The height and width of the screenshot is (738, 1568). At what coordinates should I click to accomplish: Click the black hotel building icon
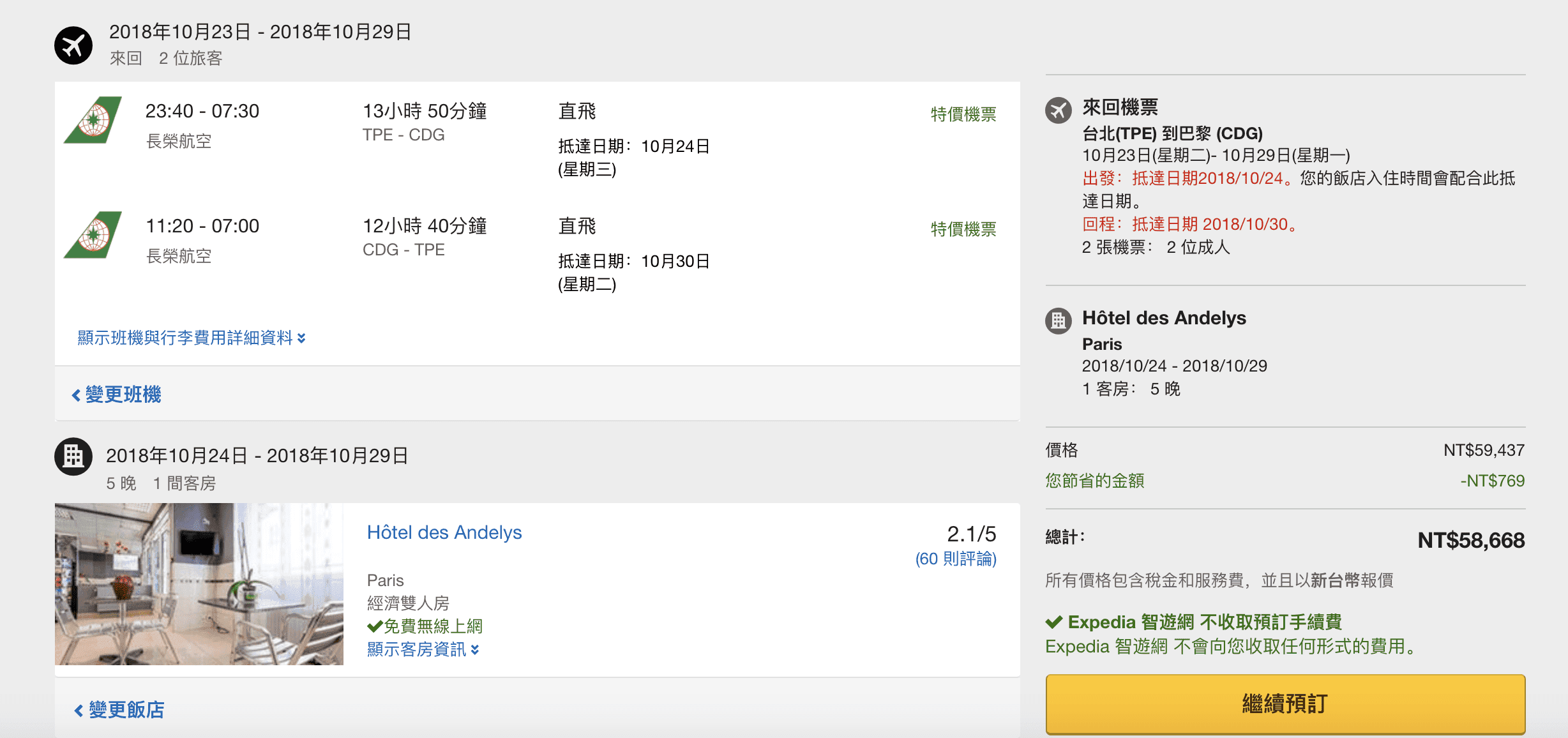(73, 456)
